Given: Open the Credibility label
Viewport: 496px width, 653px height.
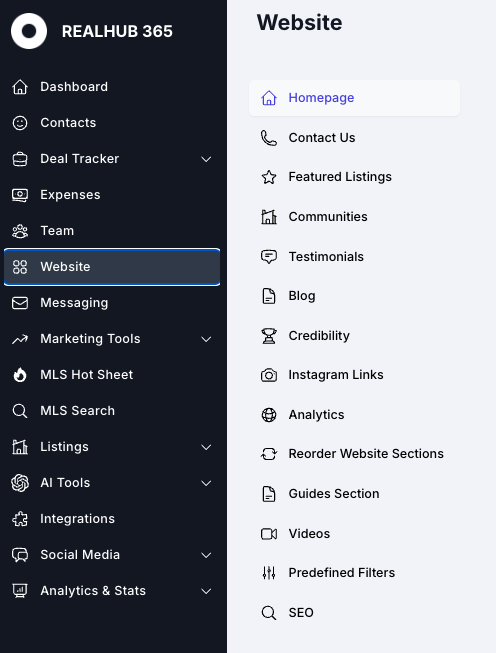Looking at the screenshot, I should (x=319, y=336).
